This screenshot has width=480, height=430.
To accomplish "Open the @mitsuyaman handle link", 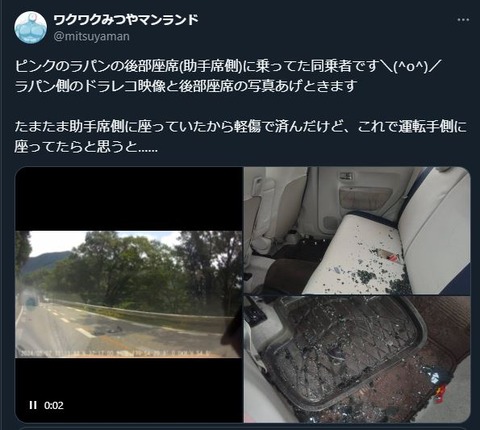I will tap(92, 36).
